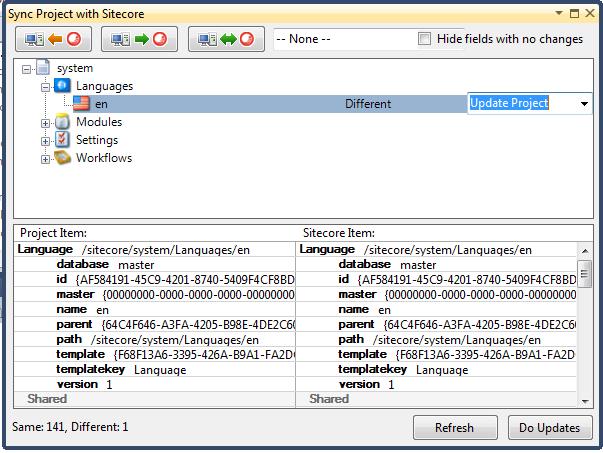This screenshot has width=603, height=453.
Task: Click the Modules icon
Action: tap(62, 122)
